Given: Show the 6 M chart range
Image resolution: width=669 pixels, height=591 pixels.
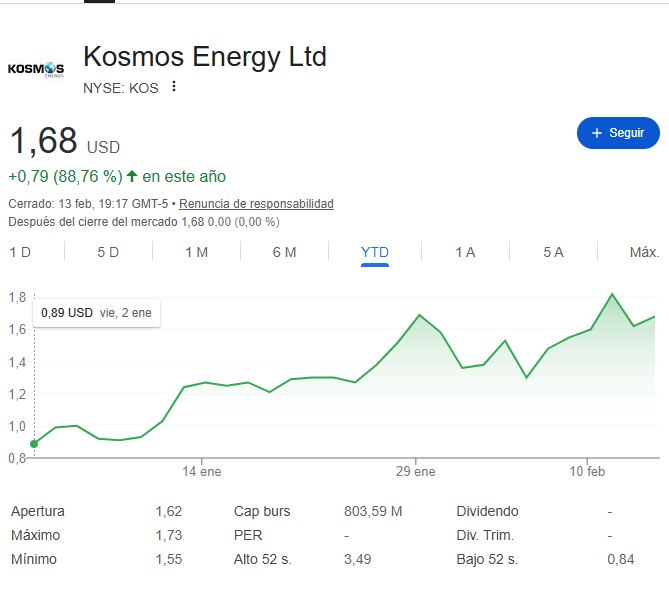Looking at the screenshot, I should pos(284,252).
